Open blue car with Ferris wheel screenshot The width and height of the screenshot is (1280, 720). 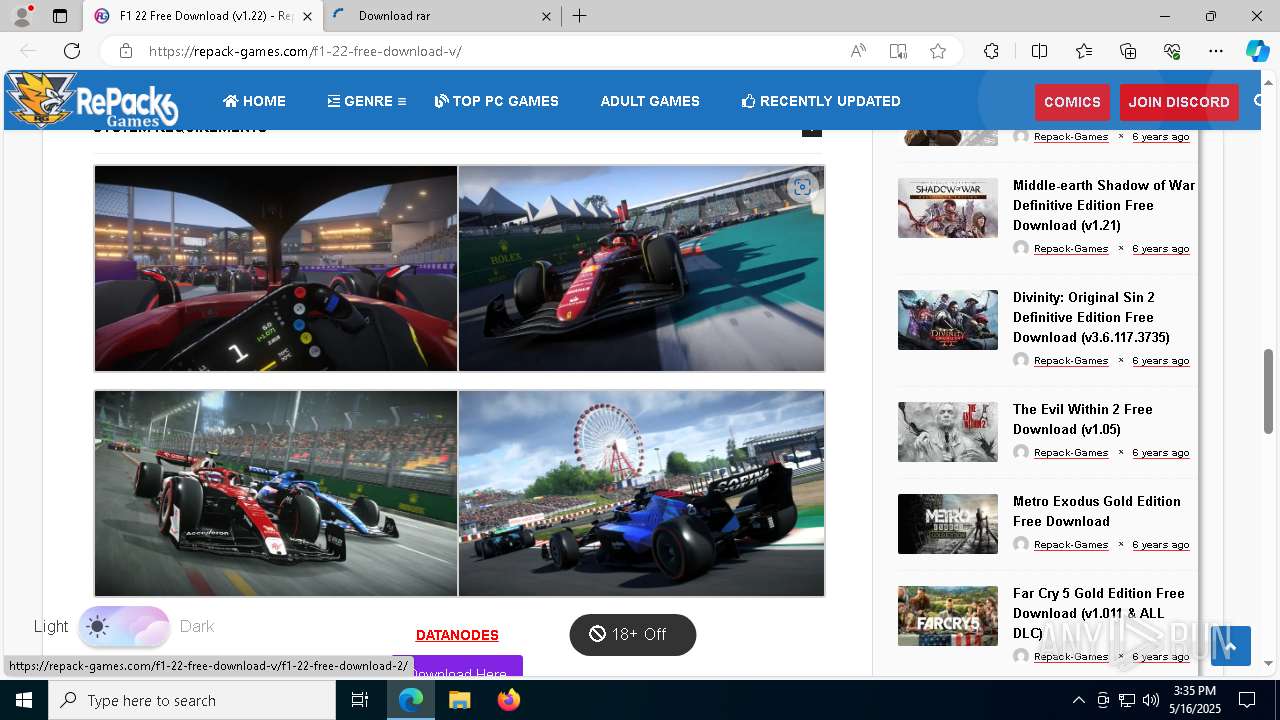pos(641,493)
